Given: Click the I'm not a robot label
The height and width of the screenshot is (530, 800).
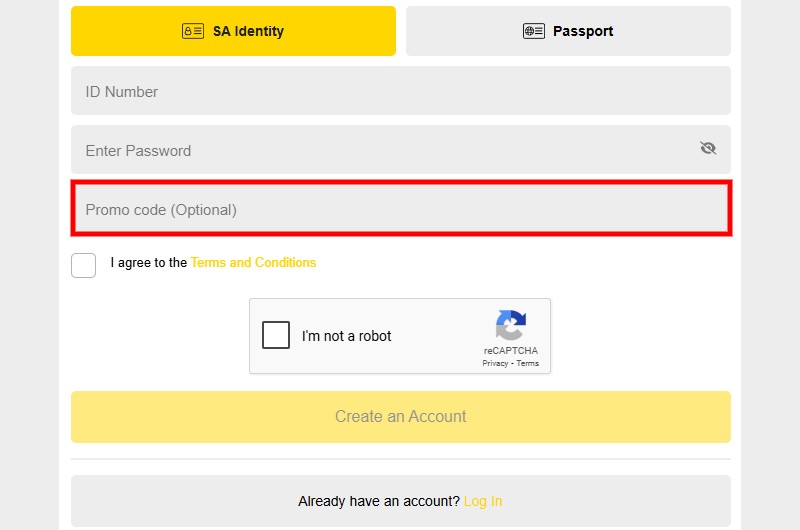Looking at the screenshot, I should click(x=346, y=336).
